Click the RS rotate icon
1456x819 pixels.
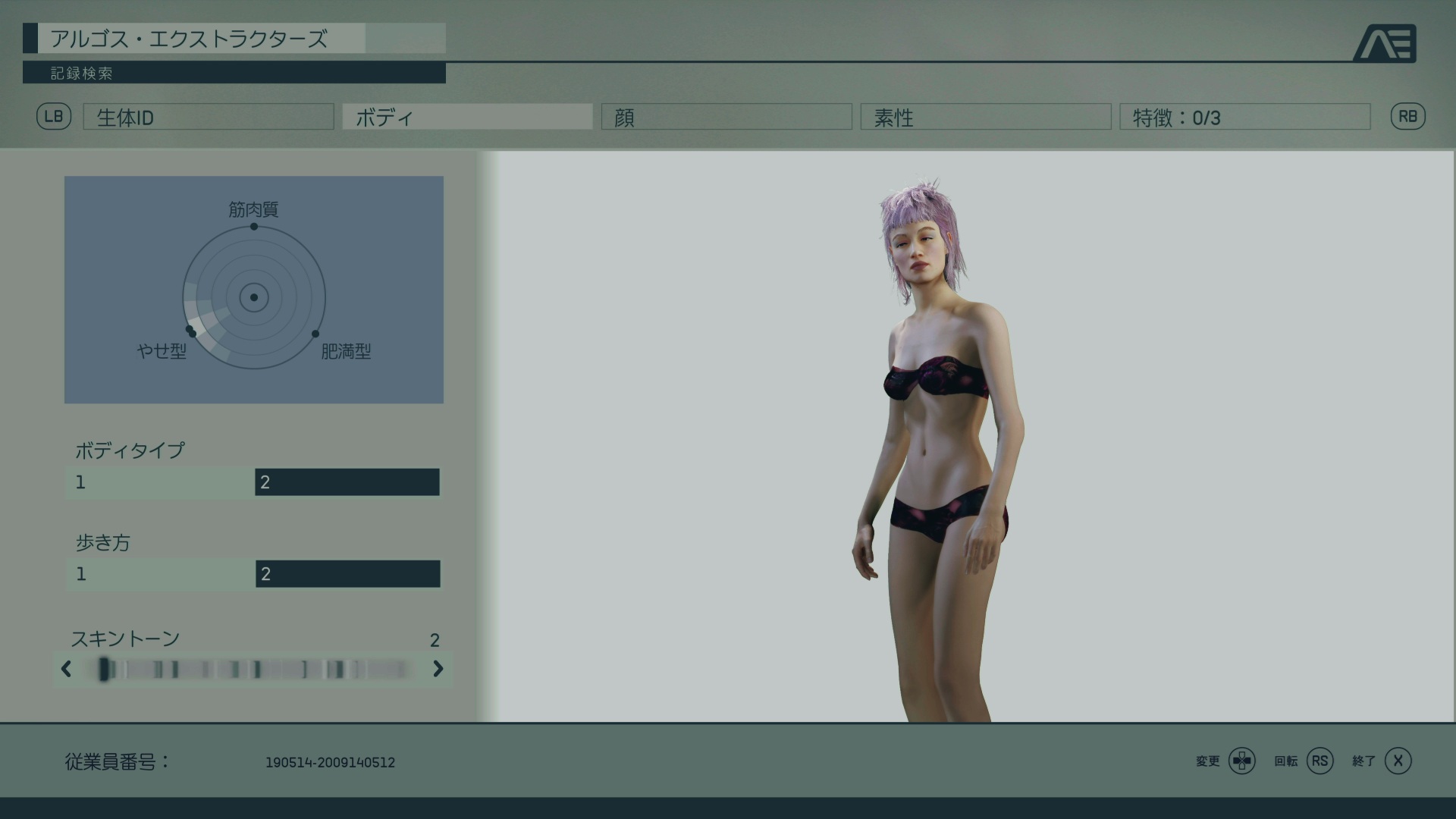tap(1320, 761)
